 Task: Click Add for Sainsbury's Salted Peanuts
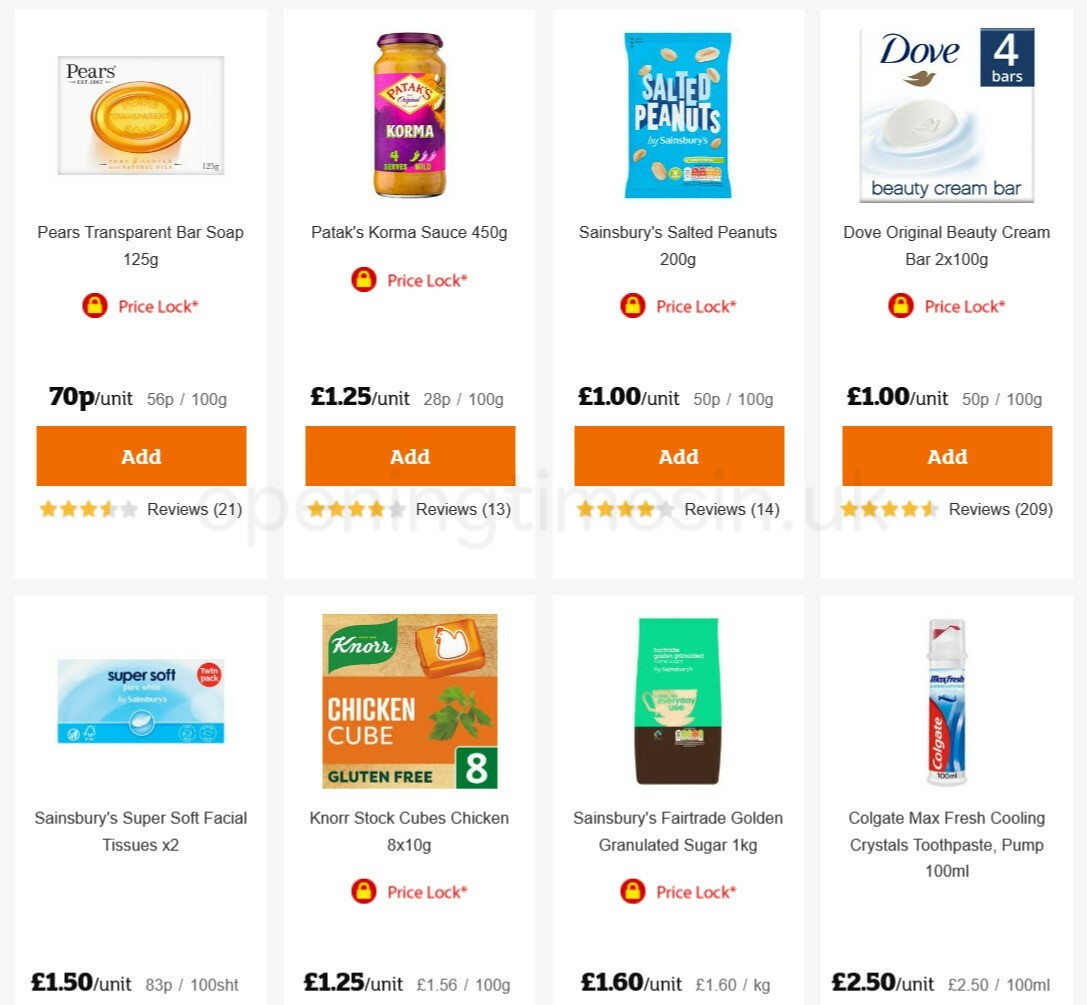click(678, 456)
